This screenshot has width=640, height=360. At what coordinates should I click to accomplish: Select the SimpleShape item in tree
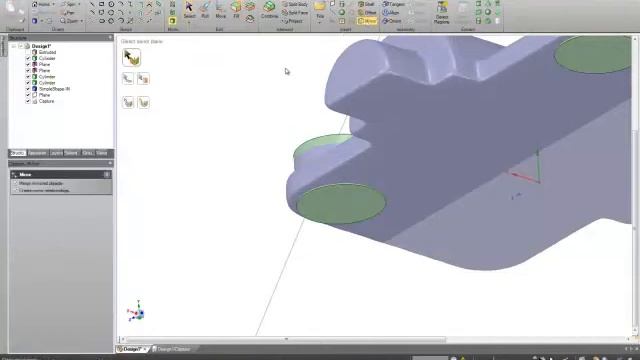54,89
